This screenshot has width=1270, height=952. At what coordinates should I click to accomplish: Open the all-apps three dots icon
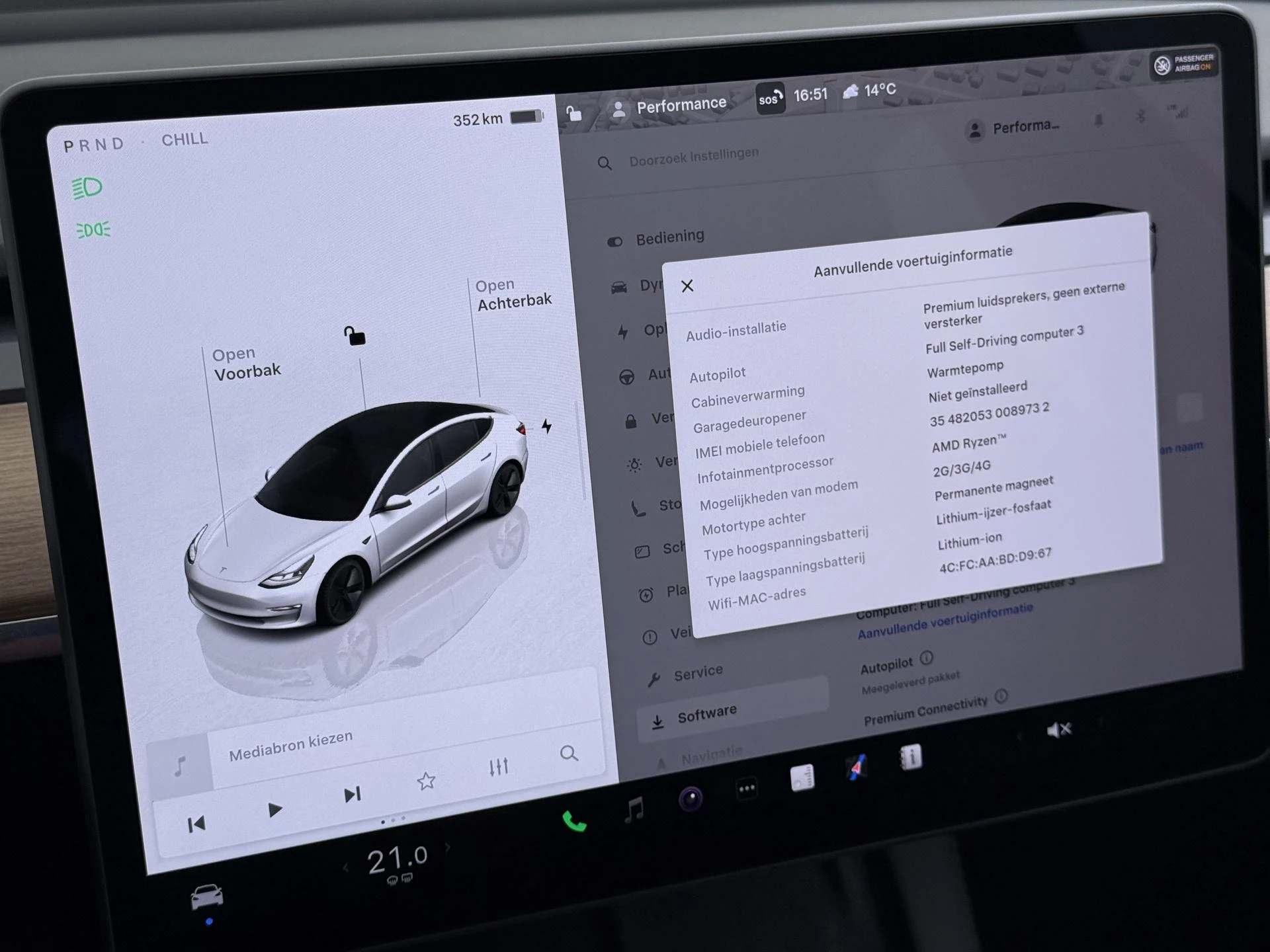click(747, 788)
